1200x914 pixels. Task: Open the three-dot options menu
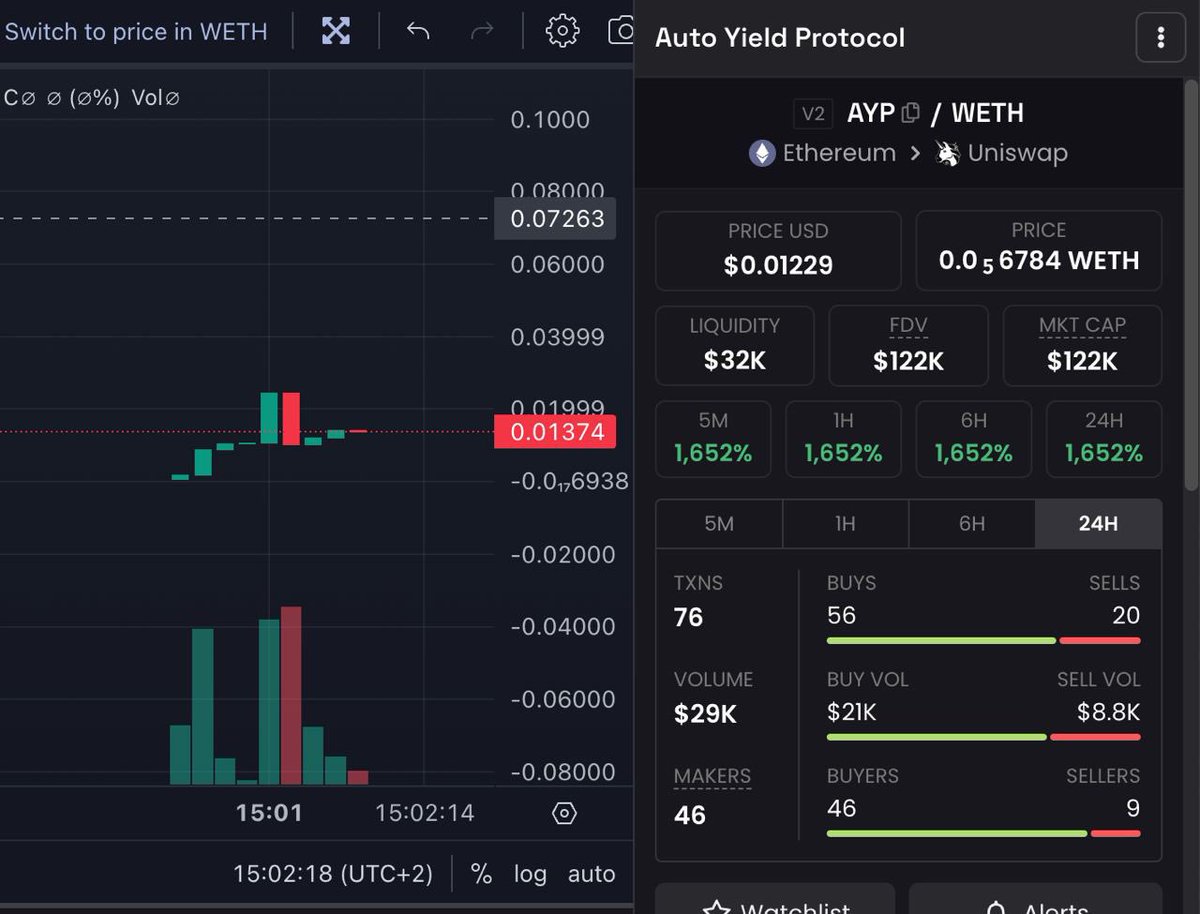pyautogui.click(x=1159, y=38)
